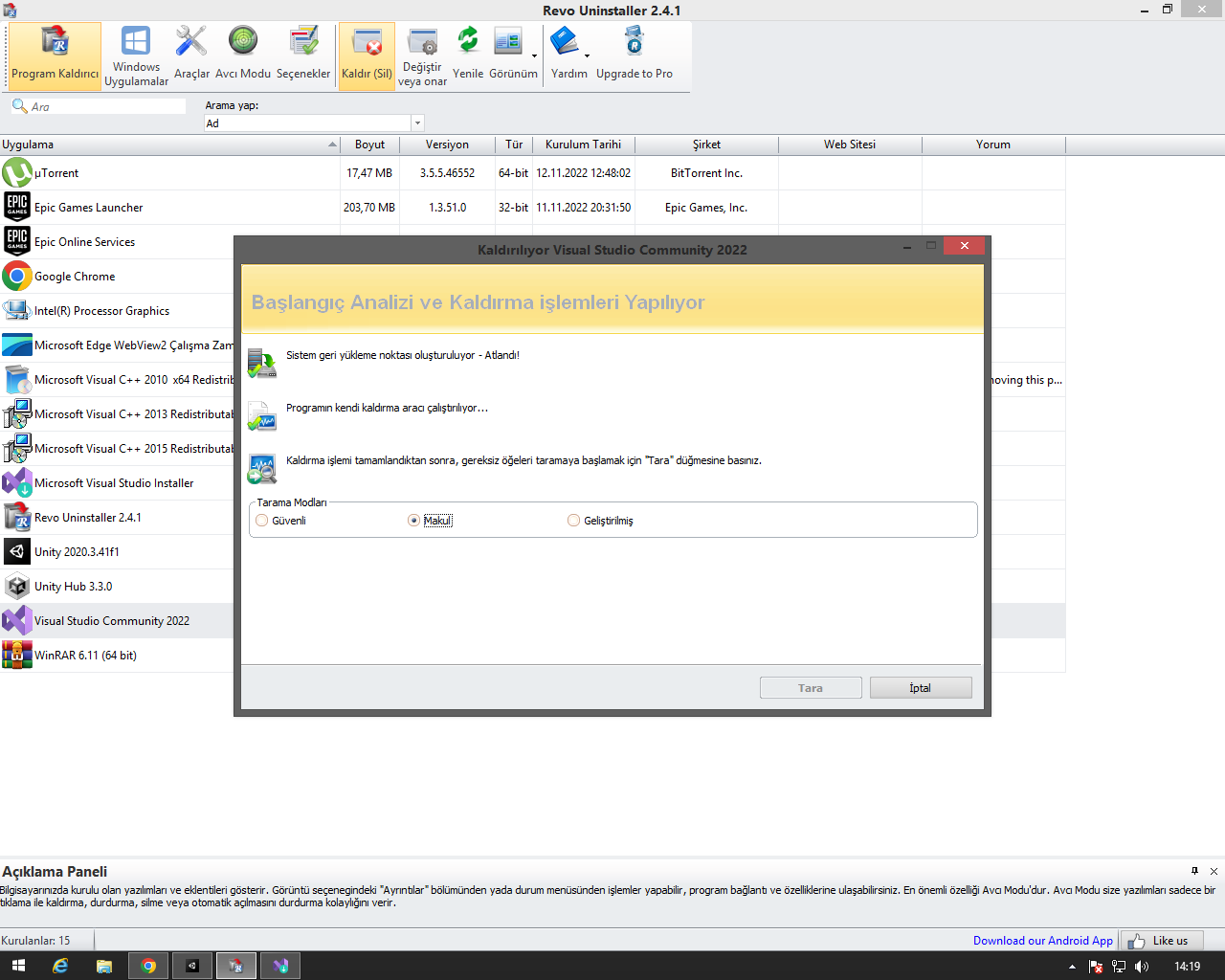Screen dimensions: 1225x980
Task: Open Windows Uygulamalar toolbar icon
Action: (x=136, y=56)
